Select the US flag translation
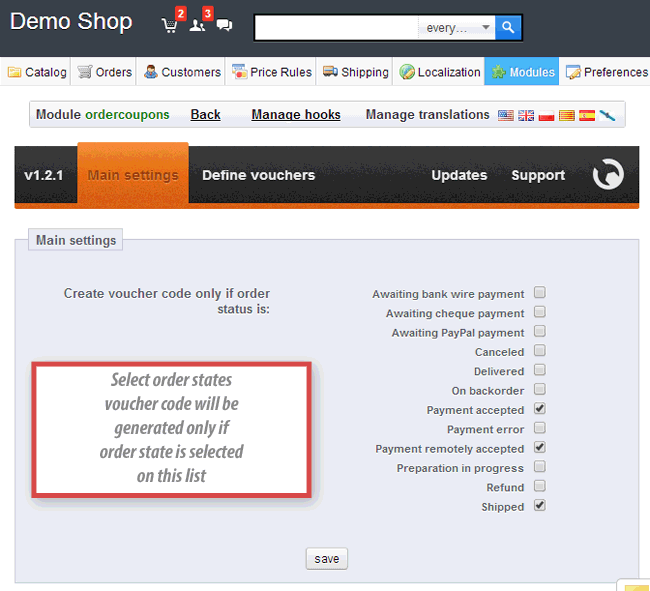 point(505,115)
